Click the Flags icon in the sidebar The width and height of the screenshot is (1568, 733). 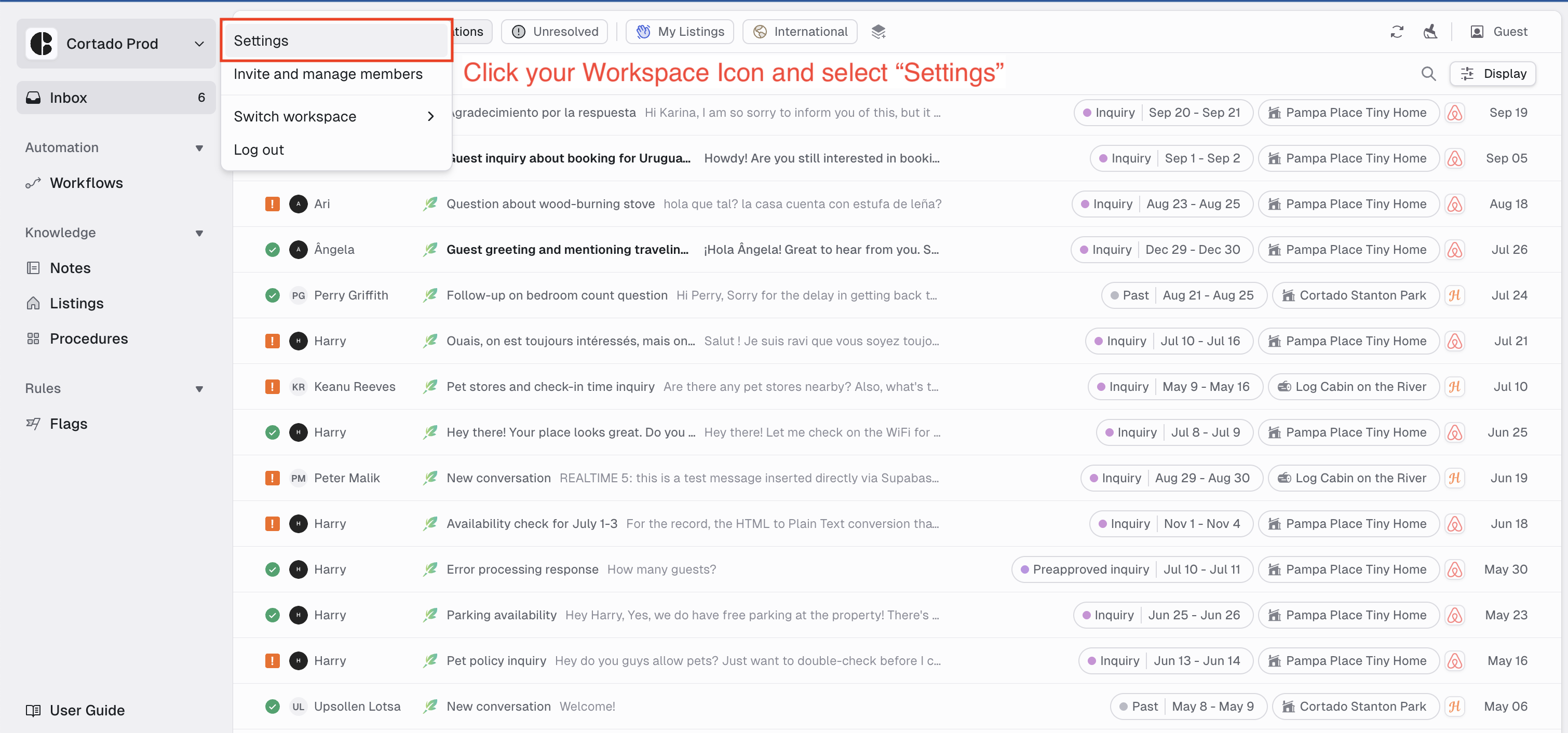pos(34,424)
